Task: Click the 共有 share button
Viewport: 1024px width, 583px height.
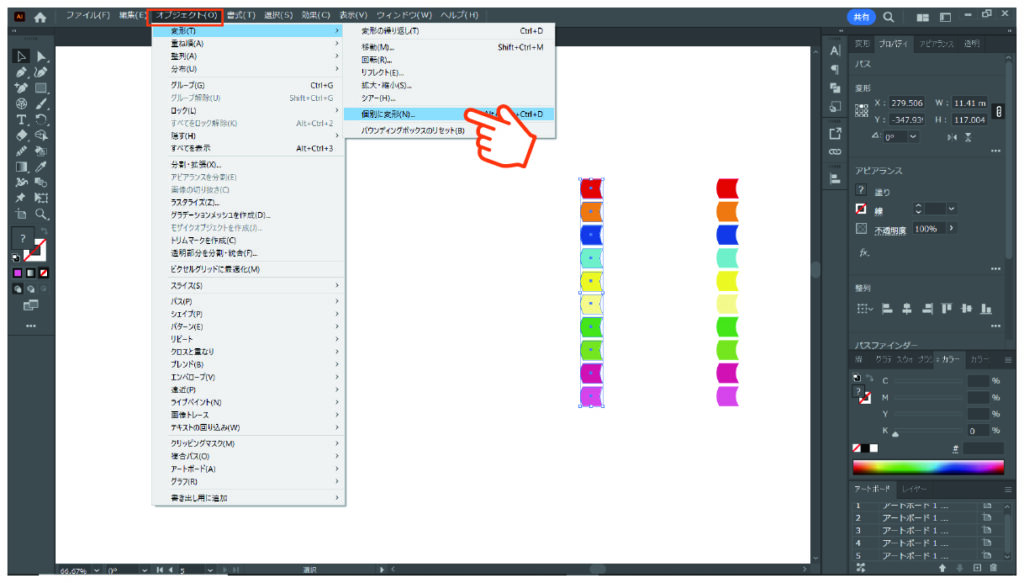Action: tap(861, 18)
